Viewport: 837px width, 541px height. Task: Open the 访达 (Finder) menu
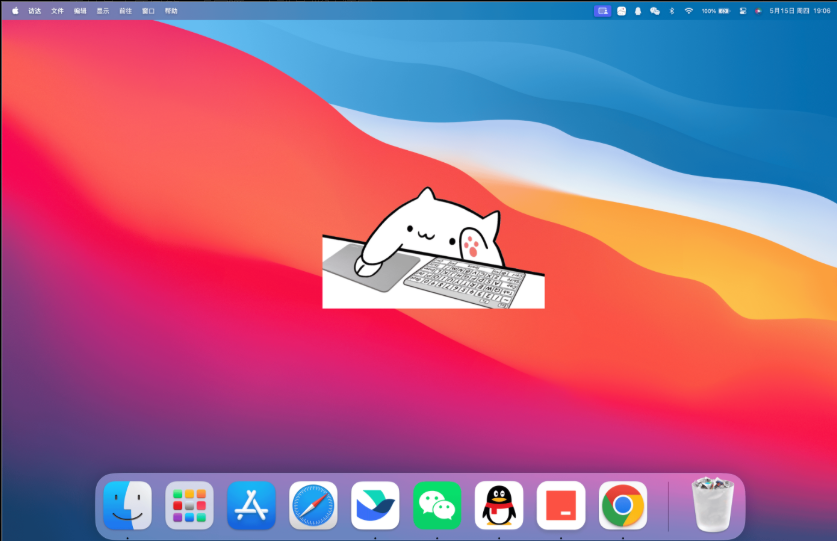[35, 11]
